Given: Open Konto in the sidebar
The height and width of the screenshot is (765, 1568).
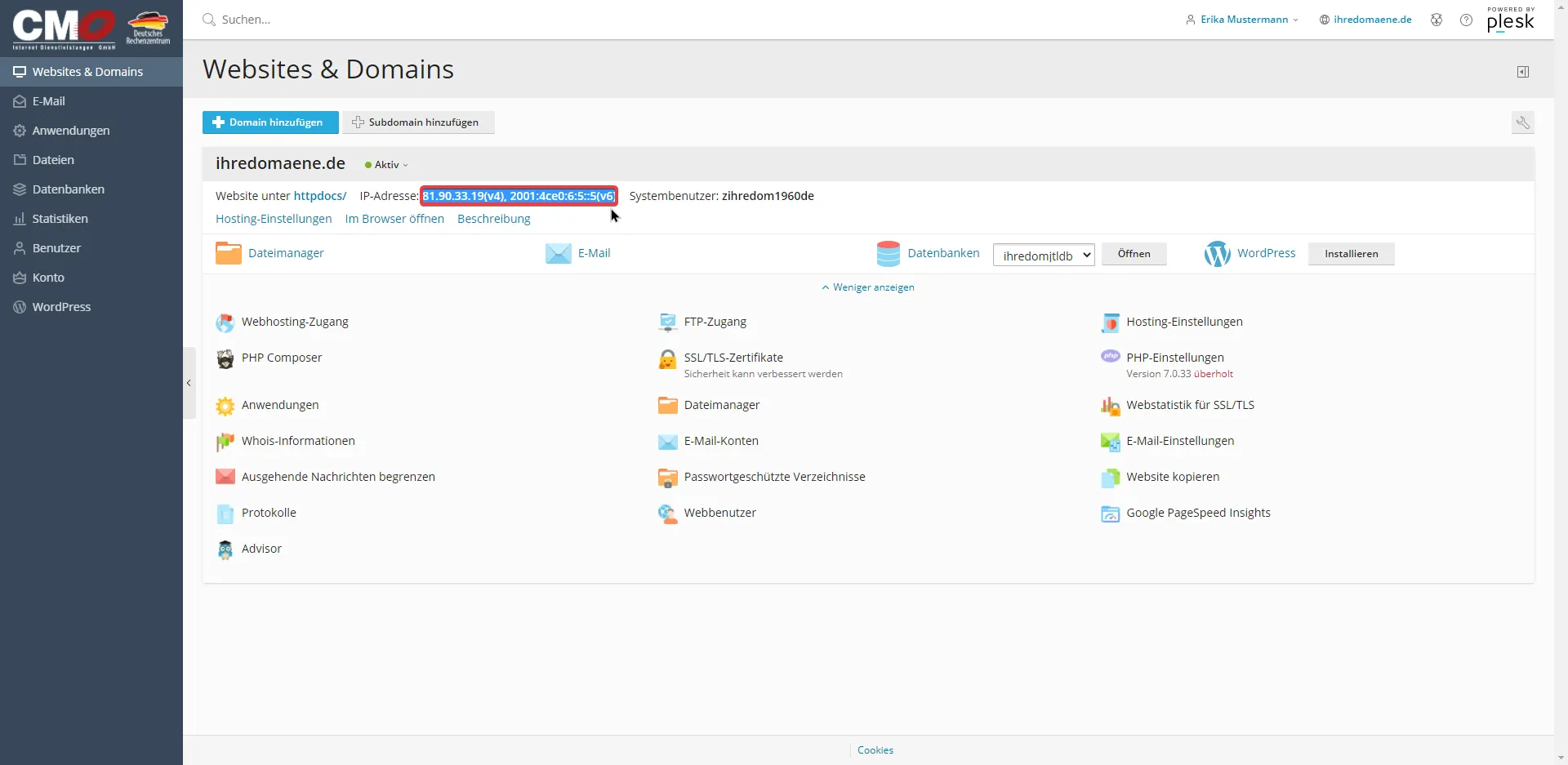Looking at the screenshot, I should tap(91, 278).
